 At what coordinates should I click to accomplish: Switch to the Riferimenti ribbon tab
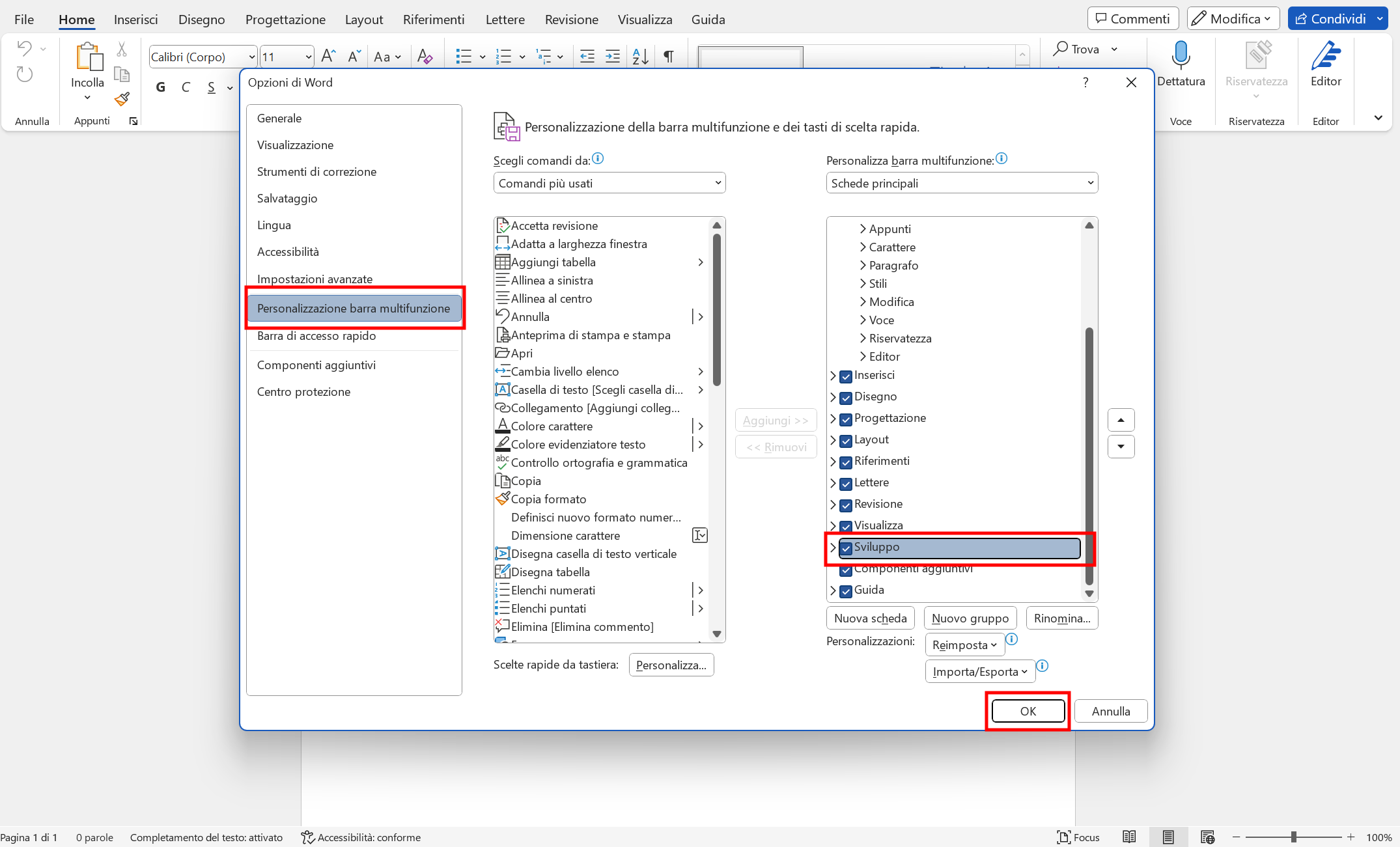click(433, 19)
